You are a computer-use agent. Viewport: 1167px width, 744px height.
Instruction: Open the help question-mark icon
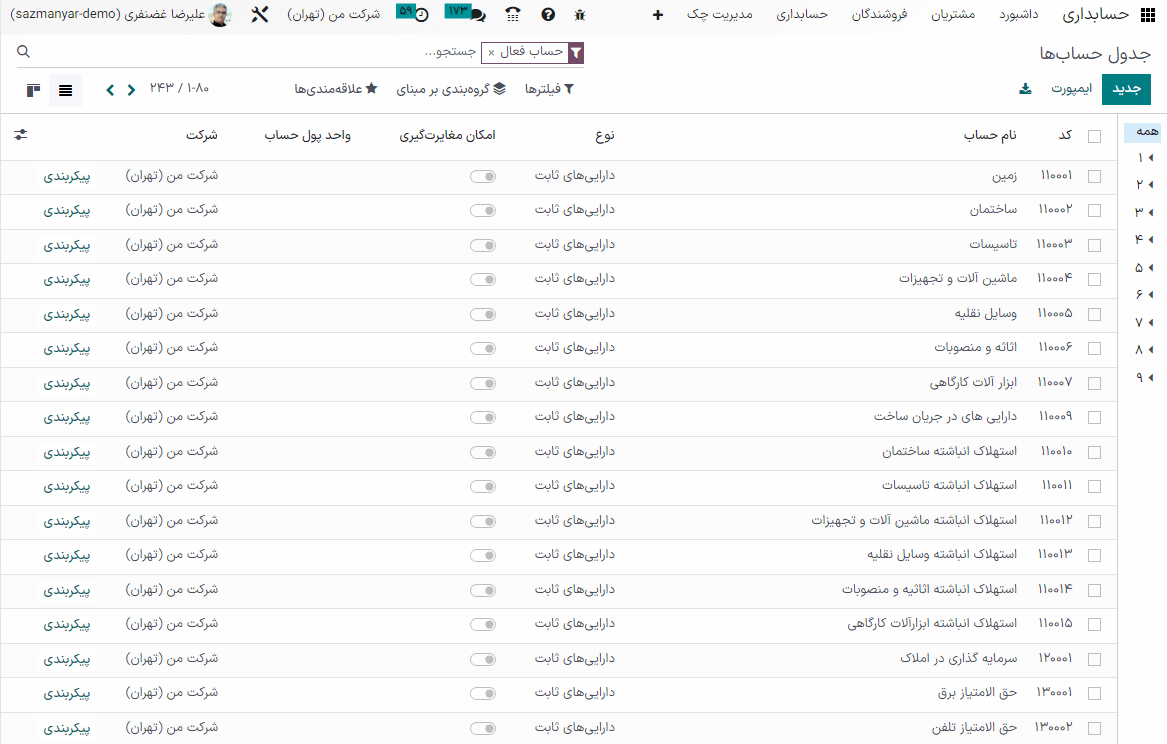pyautogui.click(x=547, y=14)
